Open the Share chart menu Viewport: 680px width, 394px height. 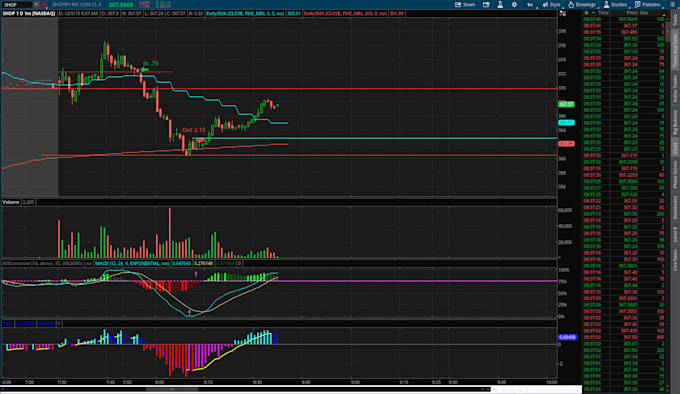(465, 4)
